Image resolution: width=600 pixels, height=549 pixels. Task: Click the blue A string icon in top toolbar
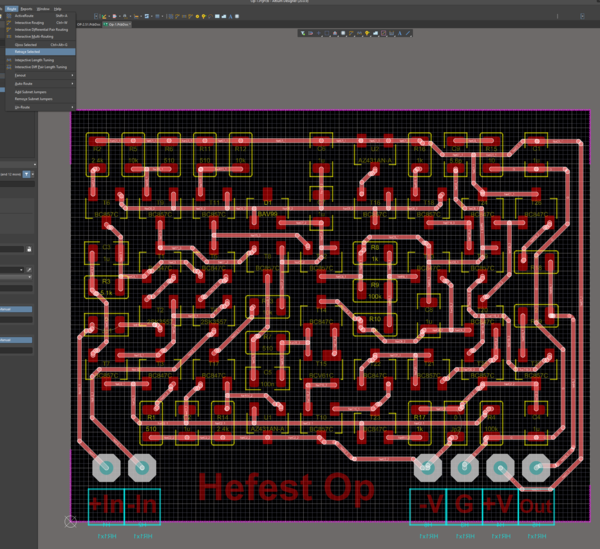(x=230, y=16)
